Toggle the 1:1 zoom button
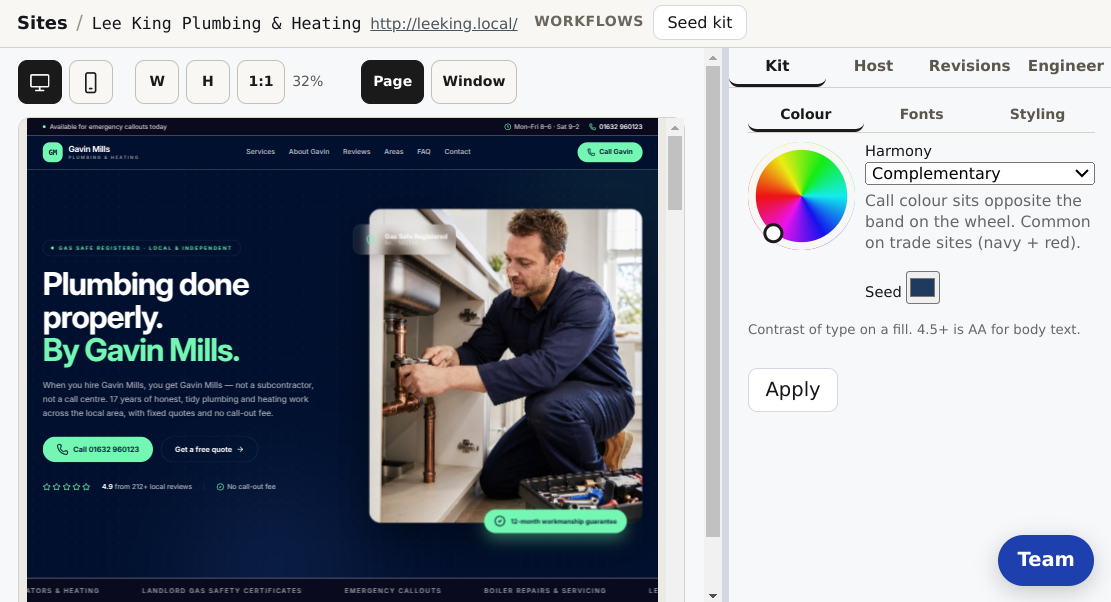Viewport: 1111px width, 602px height. [x=261, y=82]
